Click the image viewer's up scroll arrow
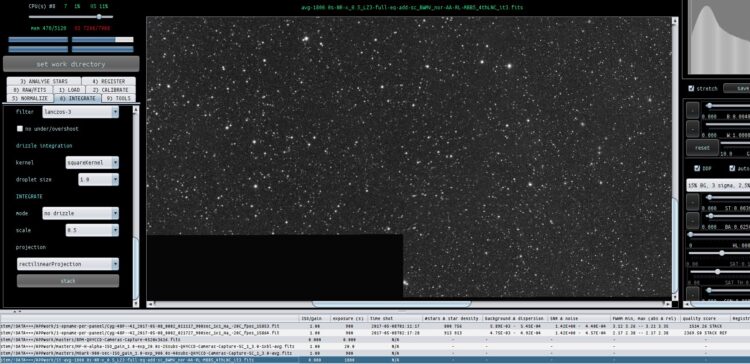This screenshot has height=364, width=750. (x=675, y=21)
